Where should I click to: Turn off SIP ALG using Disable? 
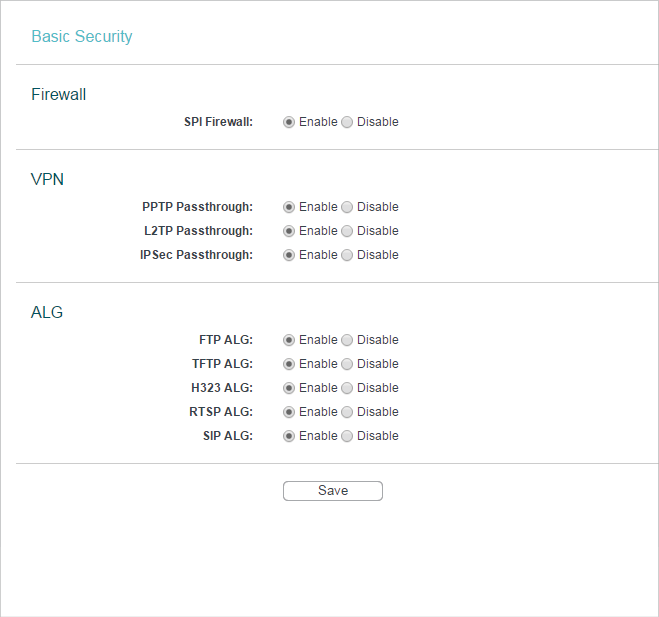[347, 436]
